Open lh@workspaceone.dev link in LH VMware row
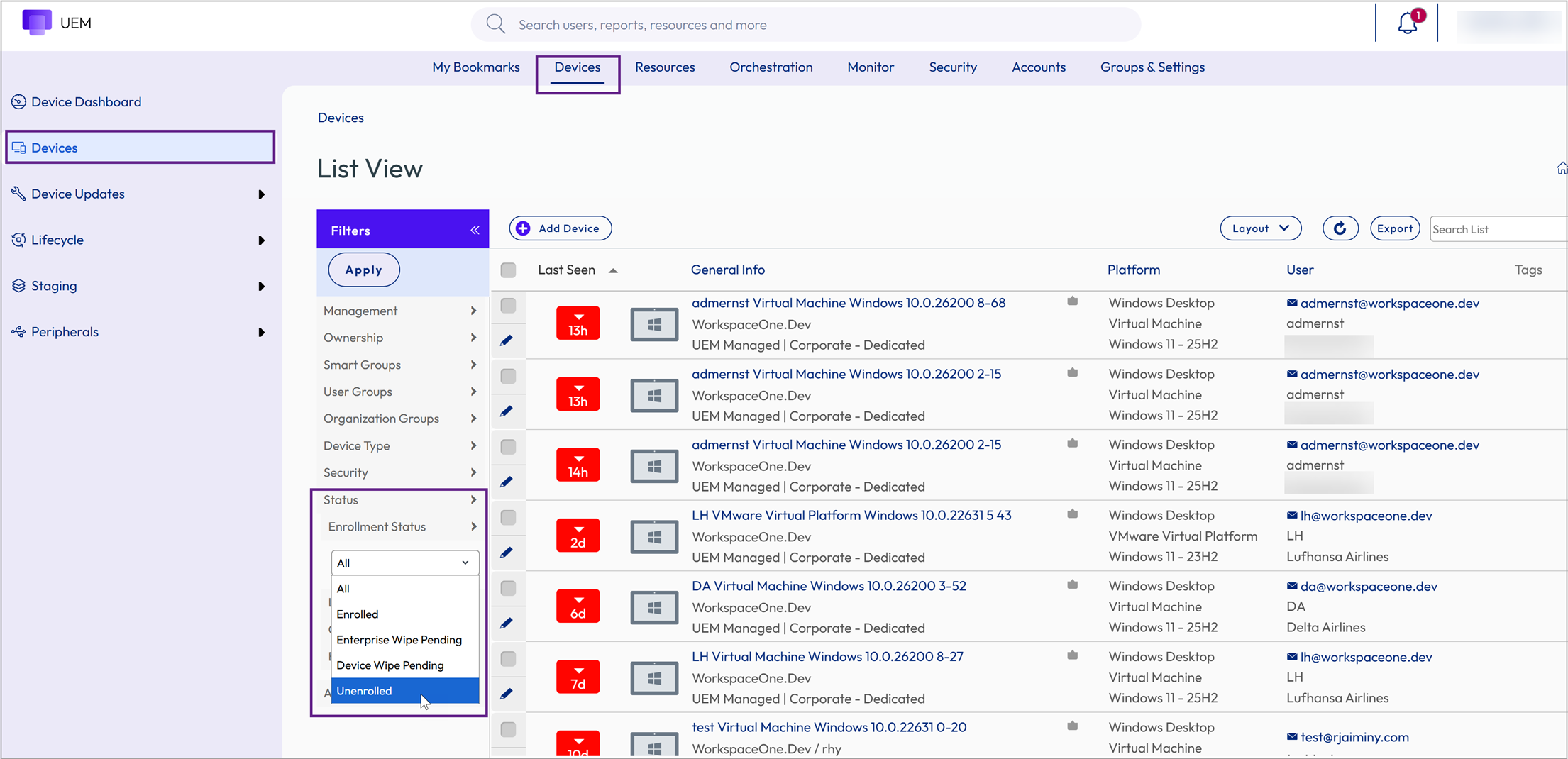1568x759 pixels. pos(1366,516)
